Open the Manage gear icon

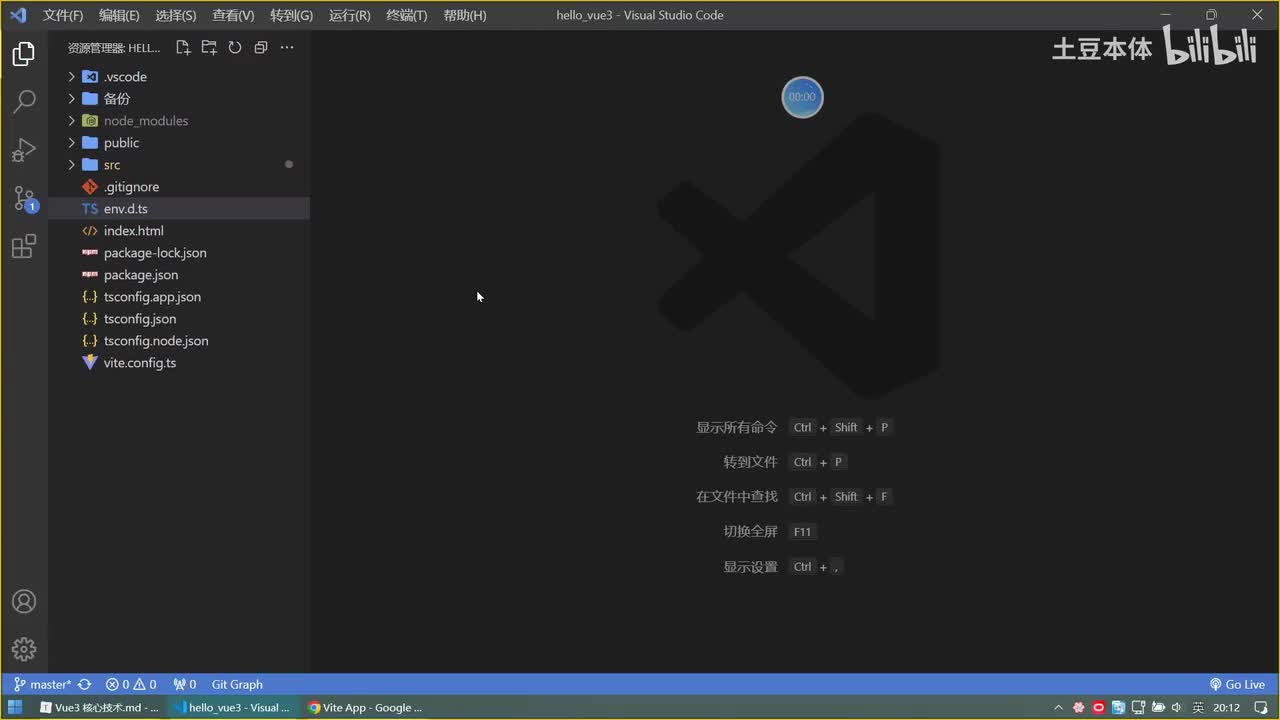tap(24, 649)
